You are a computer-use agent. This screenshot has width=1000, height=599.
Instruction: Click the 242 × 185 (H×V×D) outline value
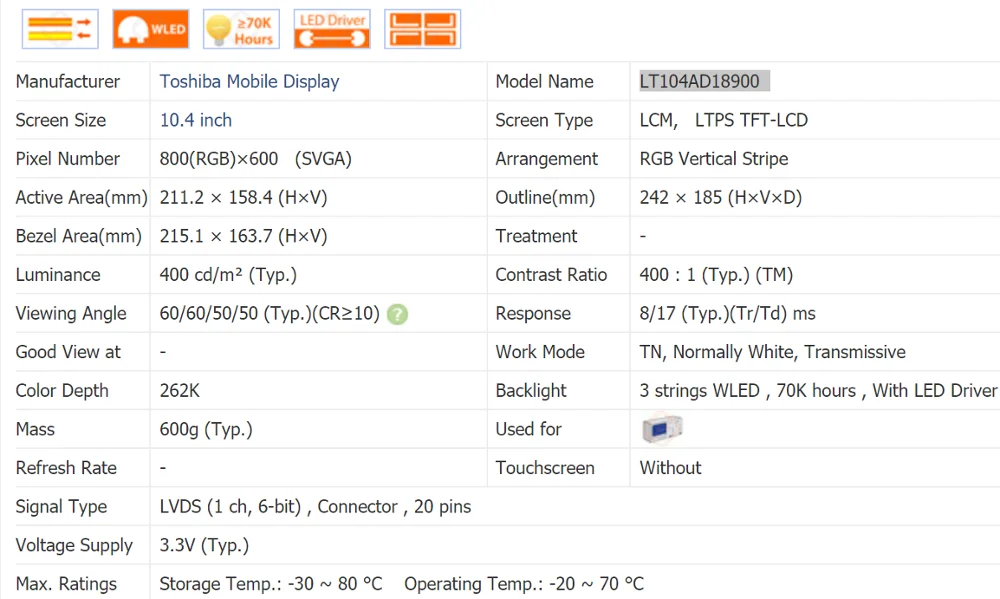(x=721, y=198)
